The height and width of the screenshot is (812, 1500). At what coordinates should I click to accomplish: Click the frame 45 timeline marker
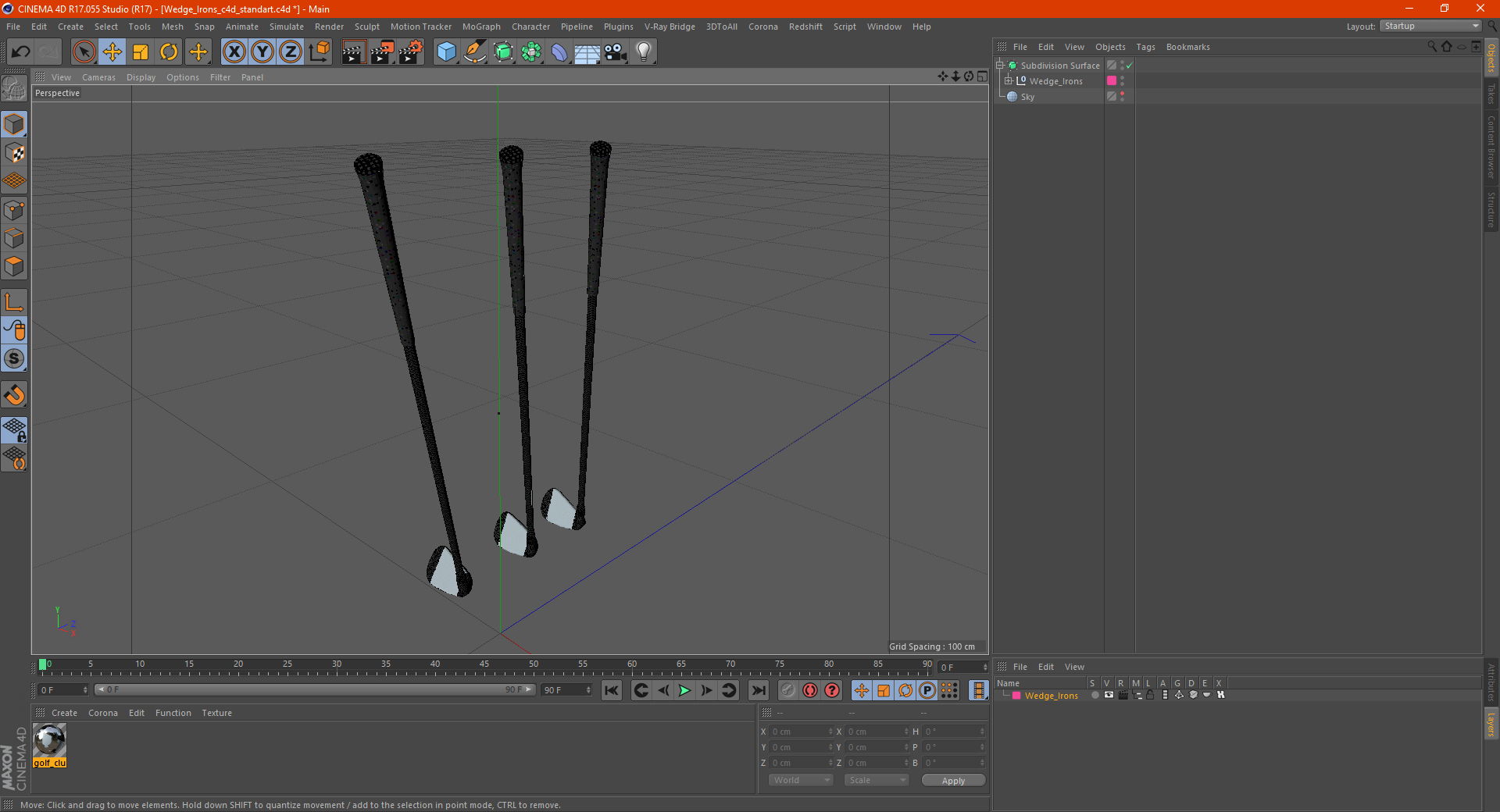[x=484, y=664]
